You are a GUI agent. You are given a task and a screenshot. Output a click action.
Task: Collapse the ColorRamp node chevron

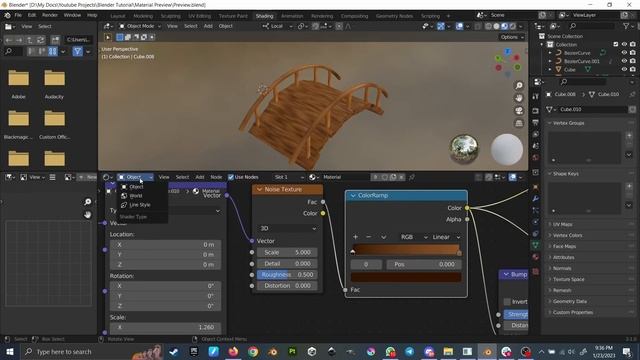click(353, 196)
